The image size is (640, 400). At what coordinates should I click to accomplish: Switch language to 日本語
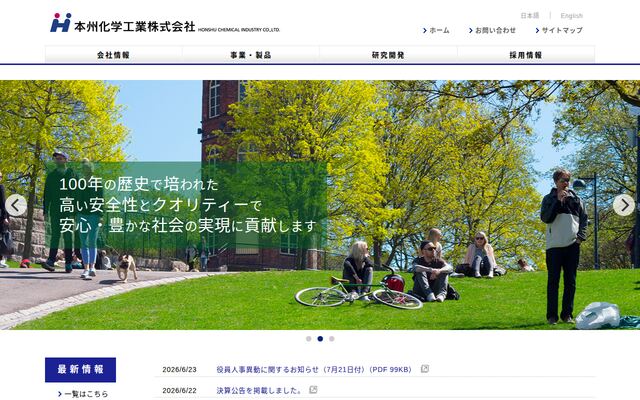coord(529,16)
